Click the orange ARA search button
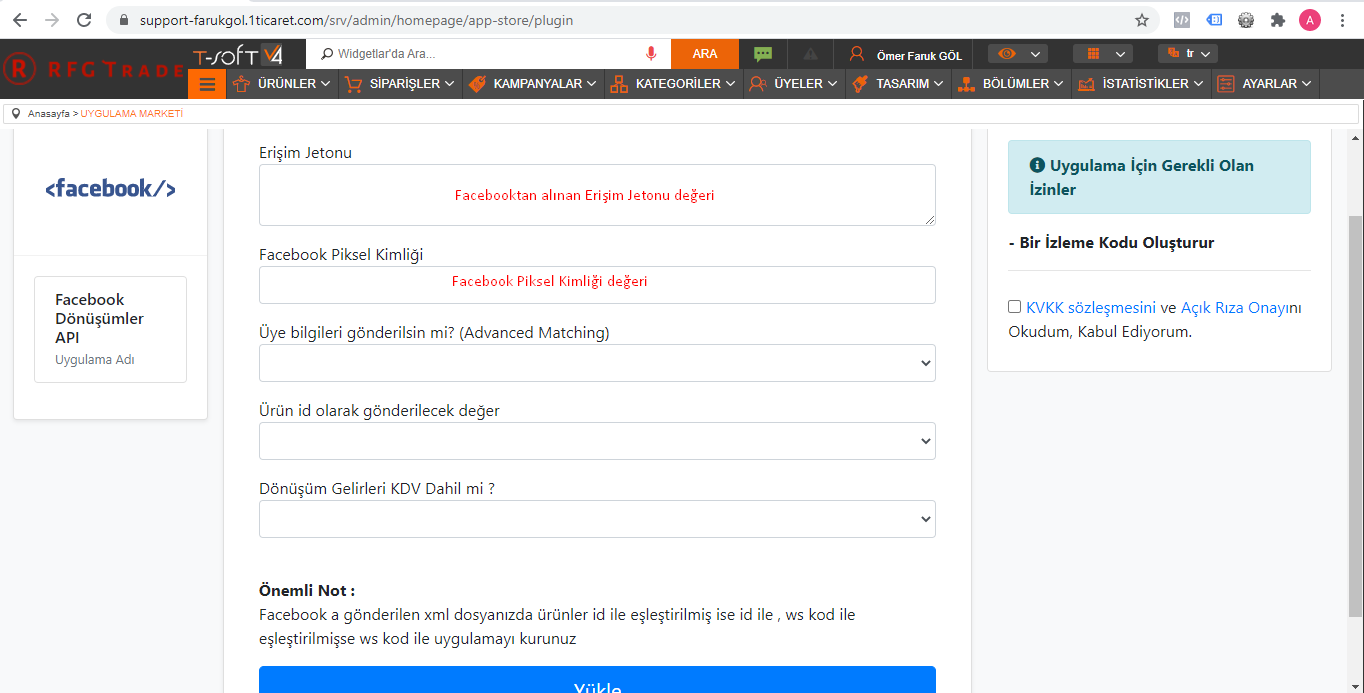Screen dimensions: 1364x693 pyautogui.click(x=705, y=54)
